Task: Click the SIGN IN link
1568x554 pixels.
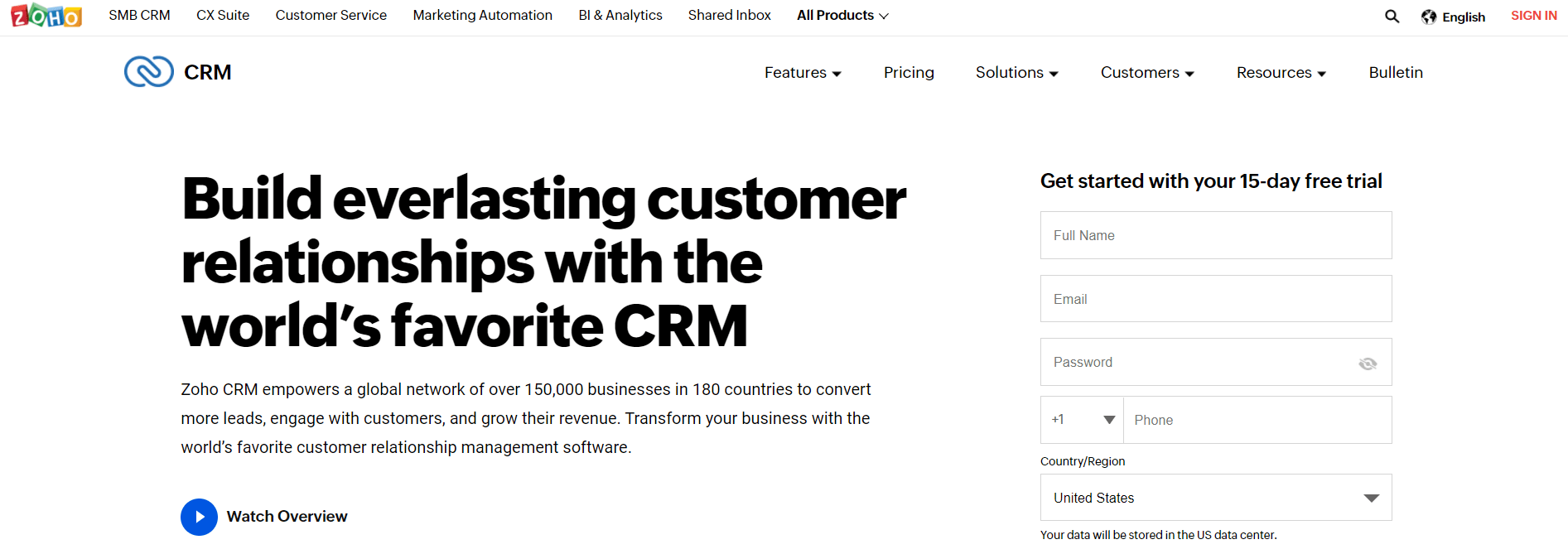Action: tap(1533, 16)
